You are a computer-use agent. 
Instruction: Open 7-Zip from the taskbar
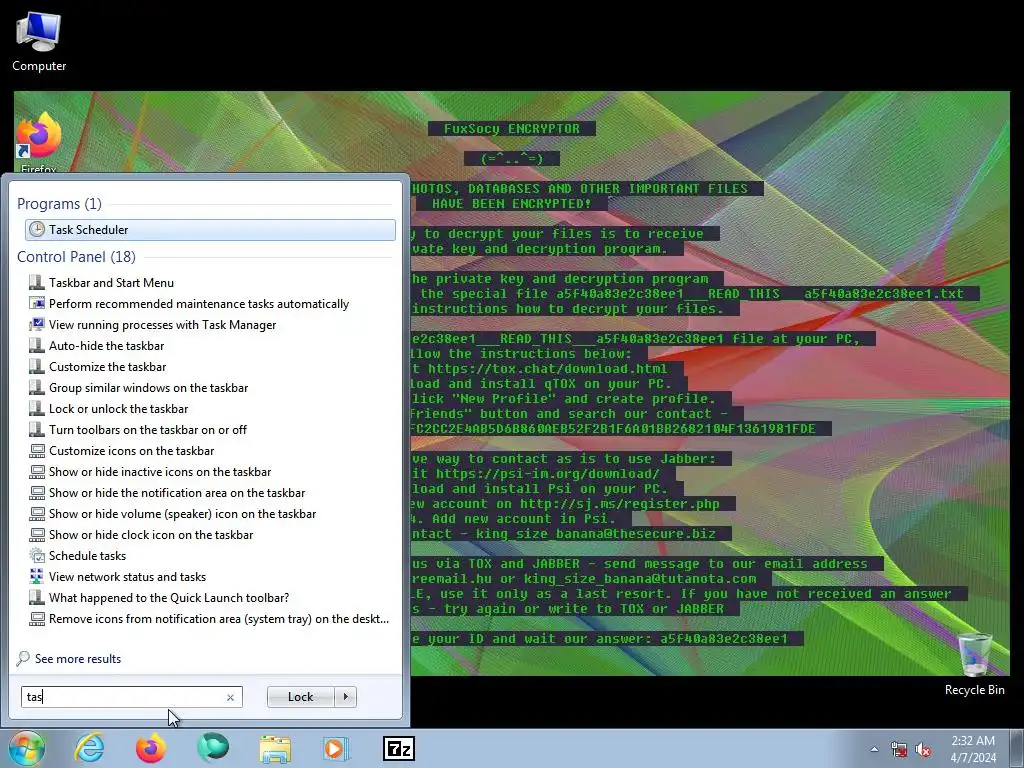click(x=398, y=748)
